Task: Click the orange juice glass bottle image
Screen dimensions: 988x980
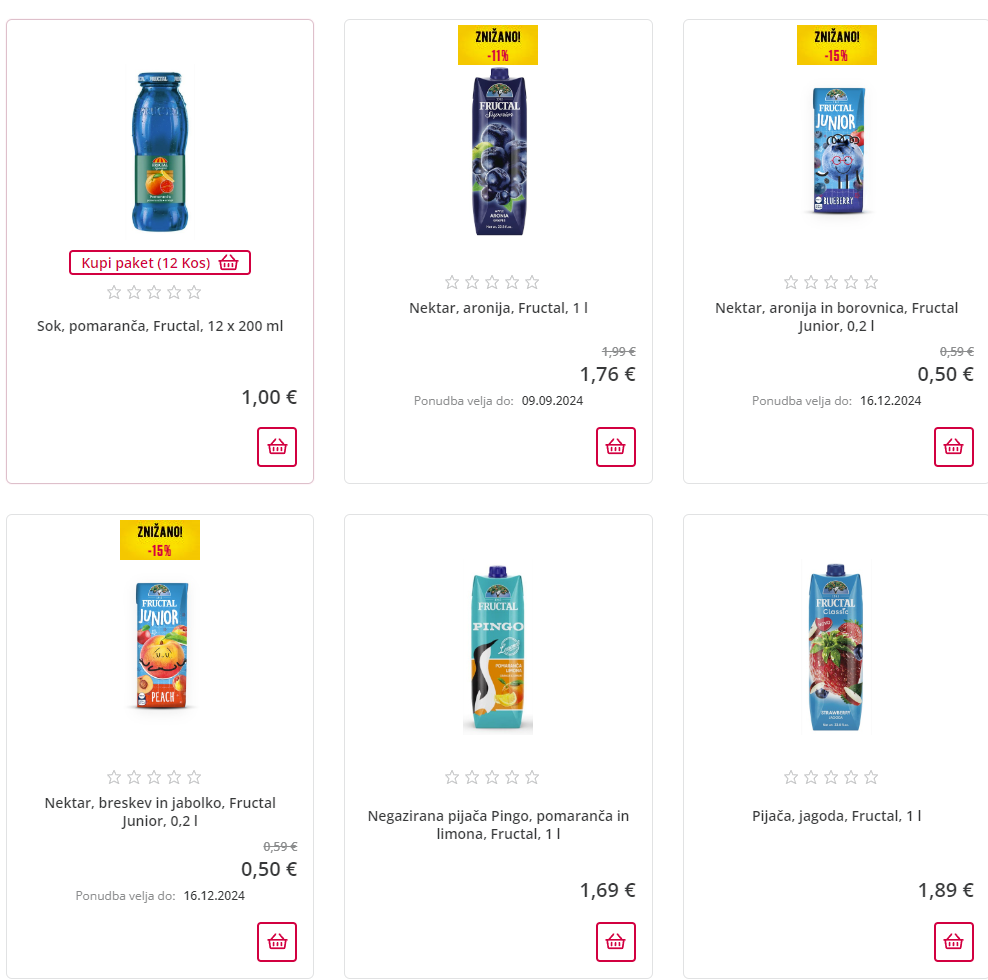Action: pyautogui.click(x=160, y=152)
